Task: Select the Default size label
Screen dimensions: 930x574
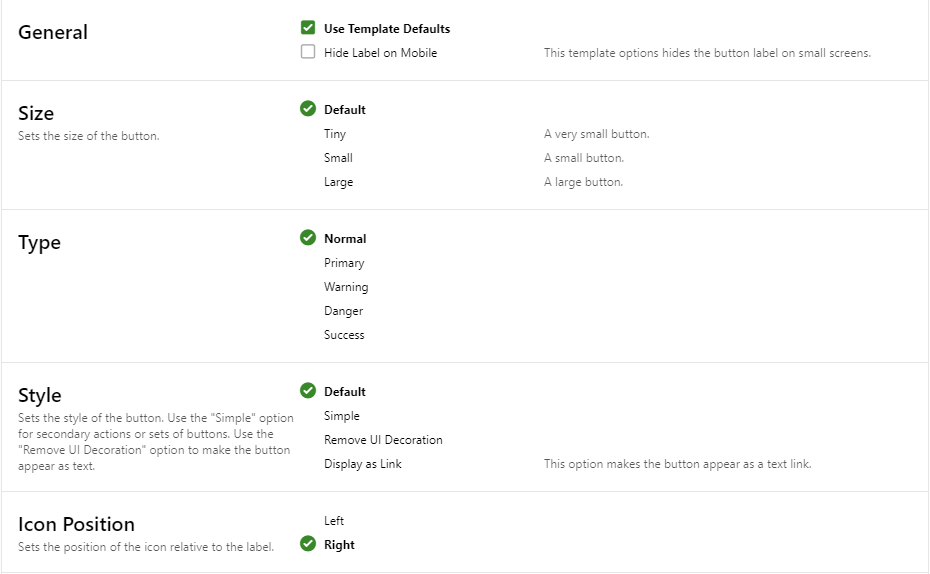Action: pos(345,110)
